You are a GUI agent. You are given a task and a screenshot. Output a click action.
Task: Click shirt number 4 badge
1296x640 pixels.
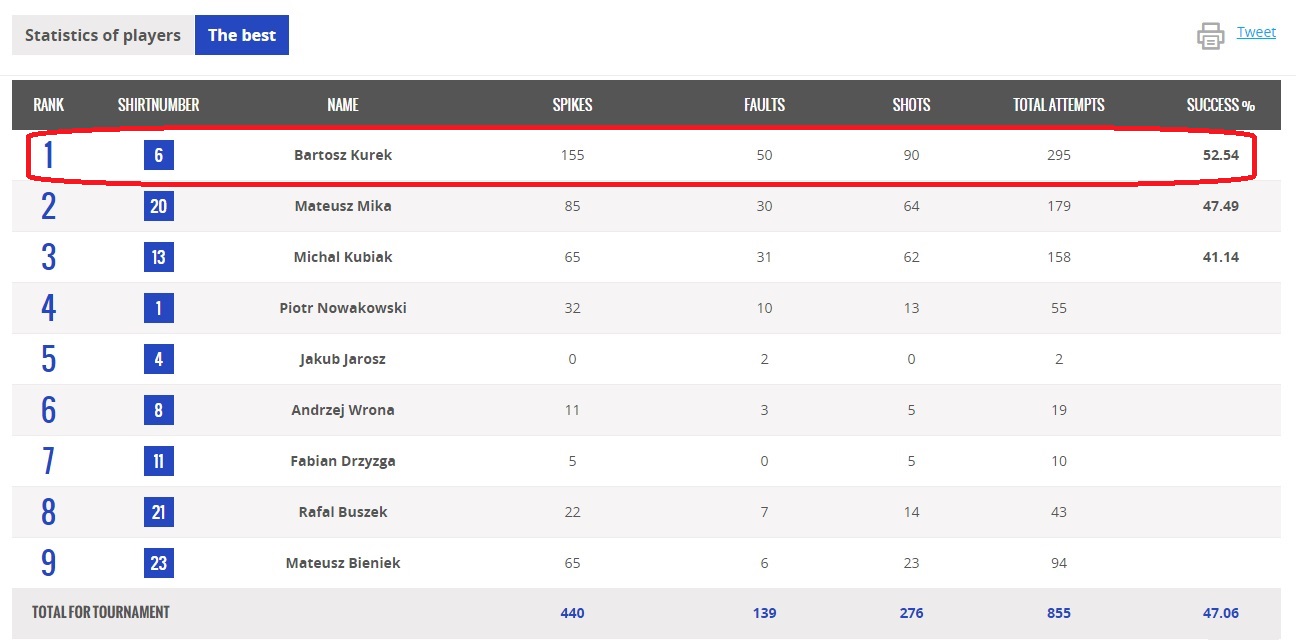point(158,359)
